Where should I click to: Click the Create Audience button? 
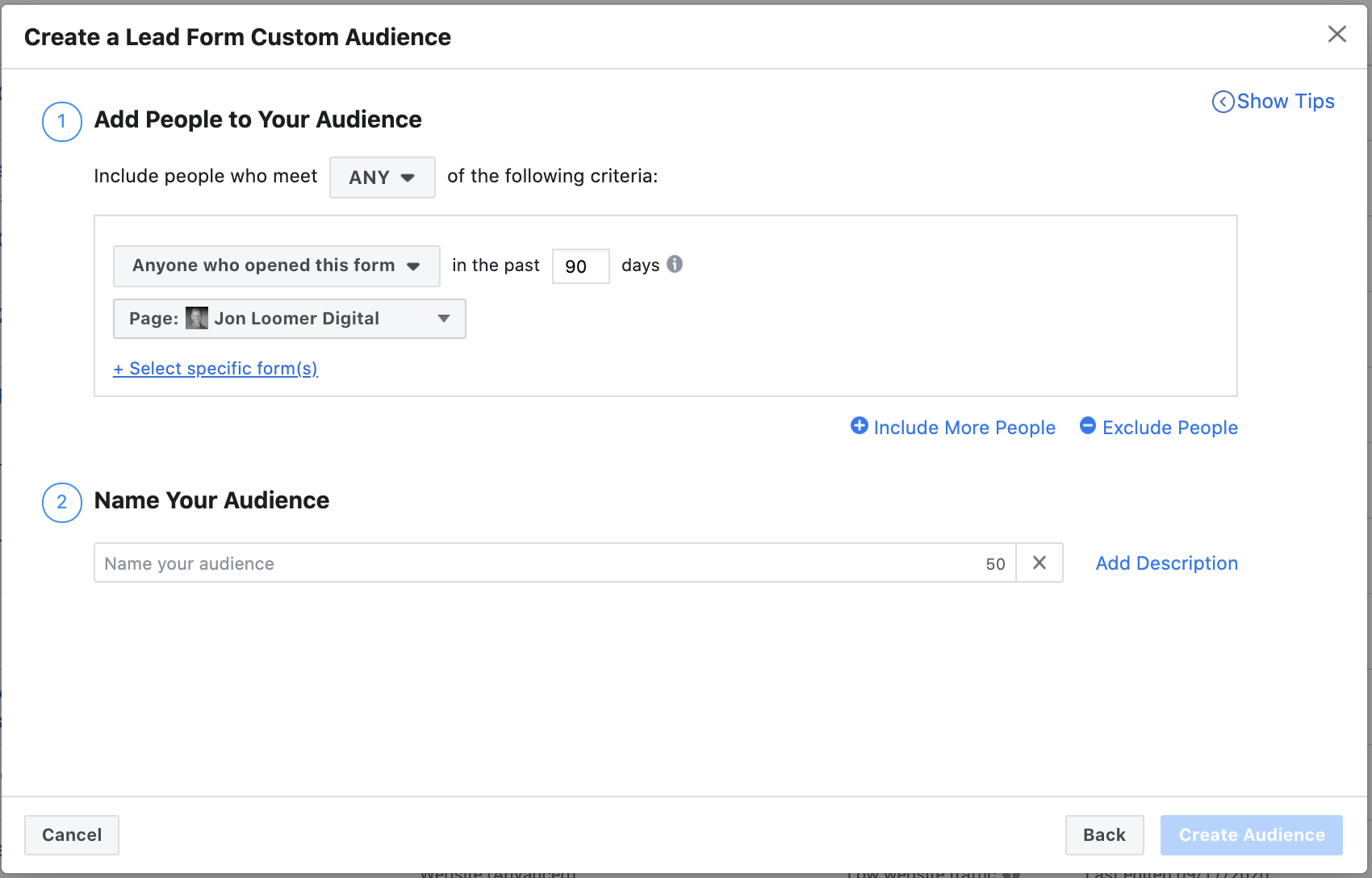point(1252,835)
